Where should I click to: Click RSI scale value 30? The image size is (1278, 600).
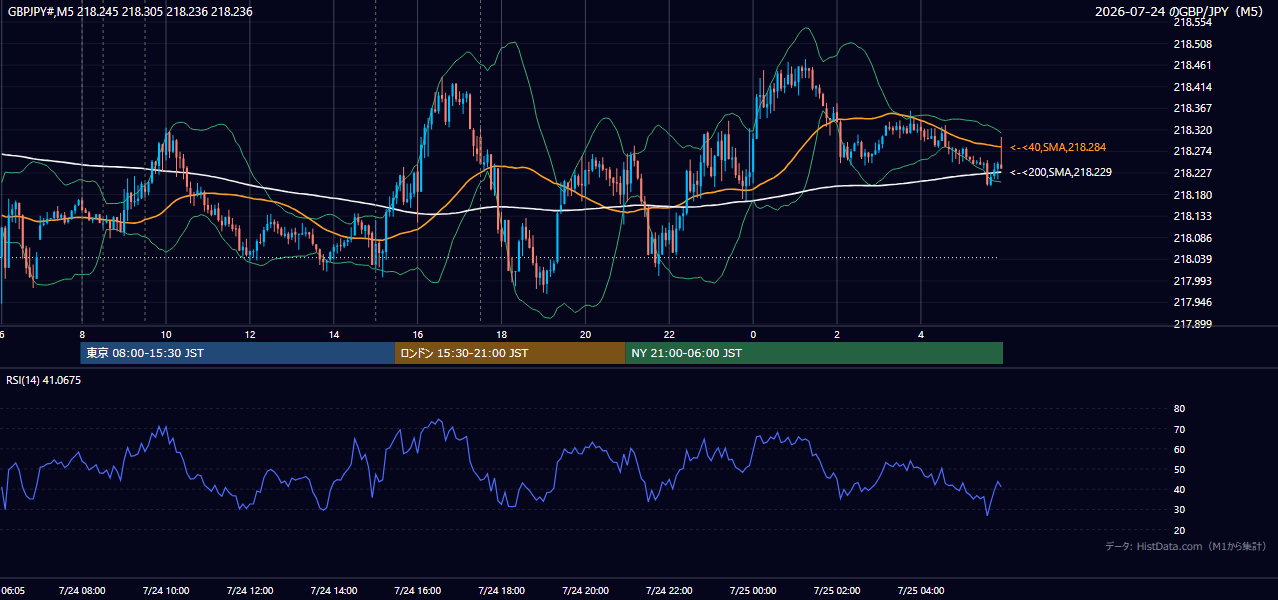(x=1179, y=510)
